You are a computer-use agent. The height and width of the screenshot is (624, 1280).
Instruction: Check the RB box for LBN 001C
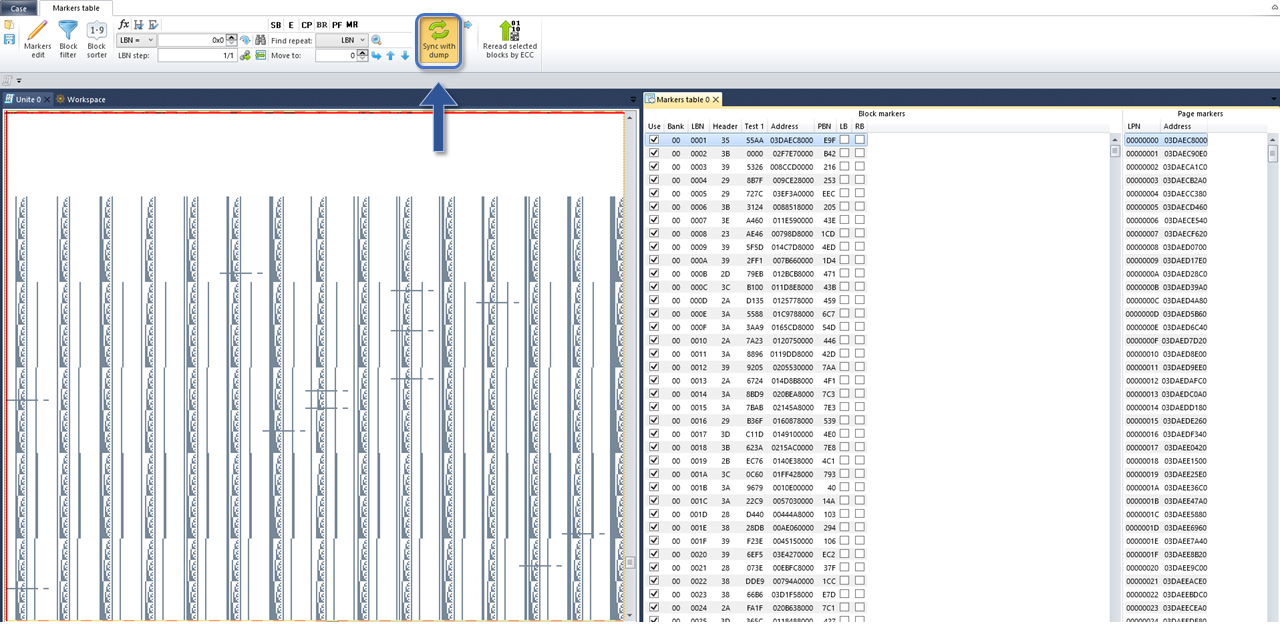tap(860, 500)
